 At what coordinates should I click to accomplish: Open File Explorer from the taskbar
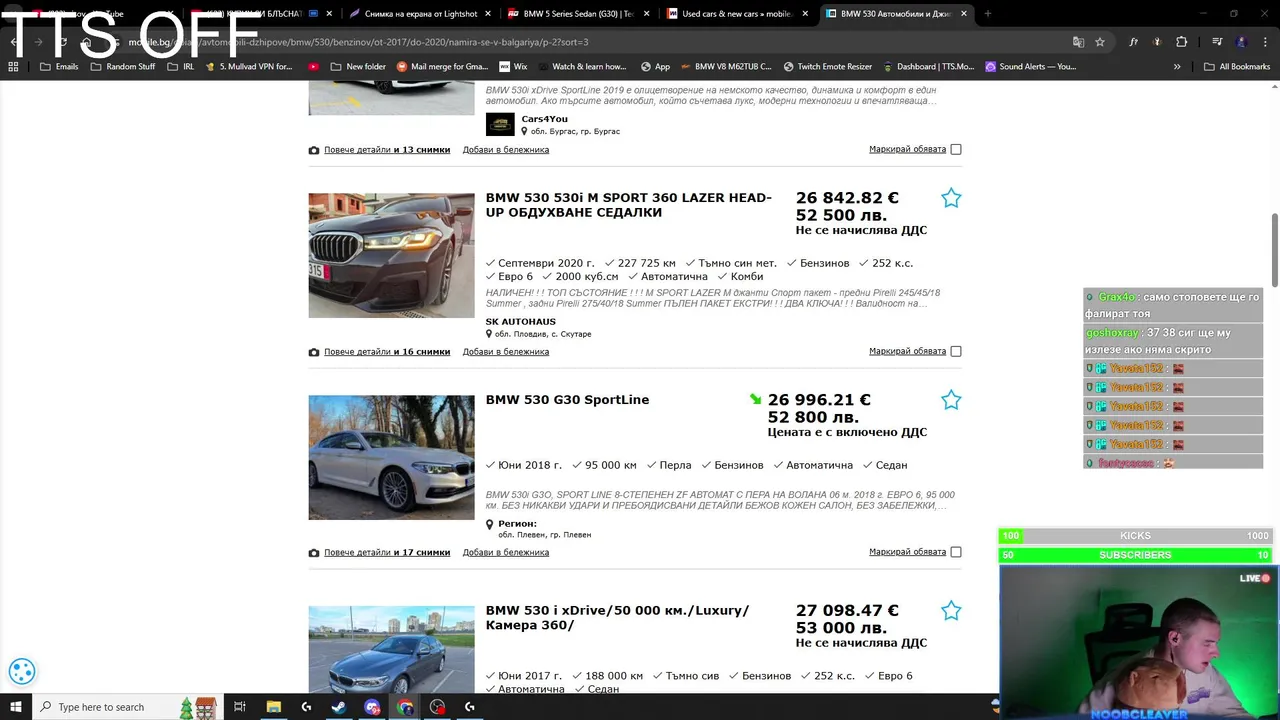click(x=274, y=707)
